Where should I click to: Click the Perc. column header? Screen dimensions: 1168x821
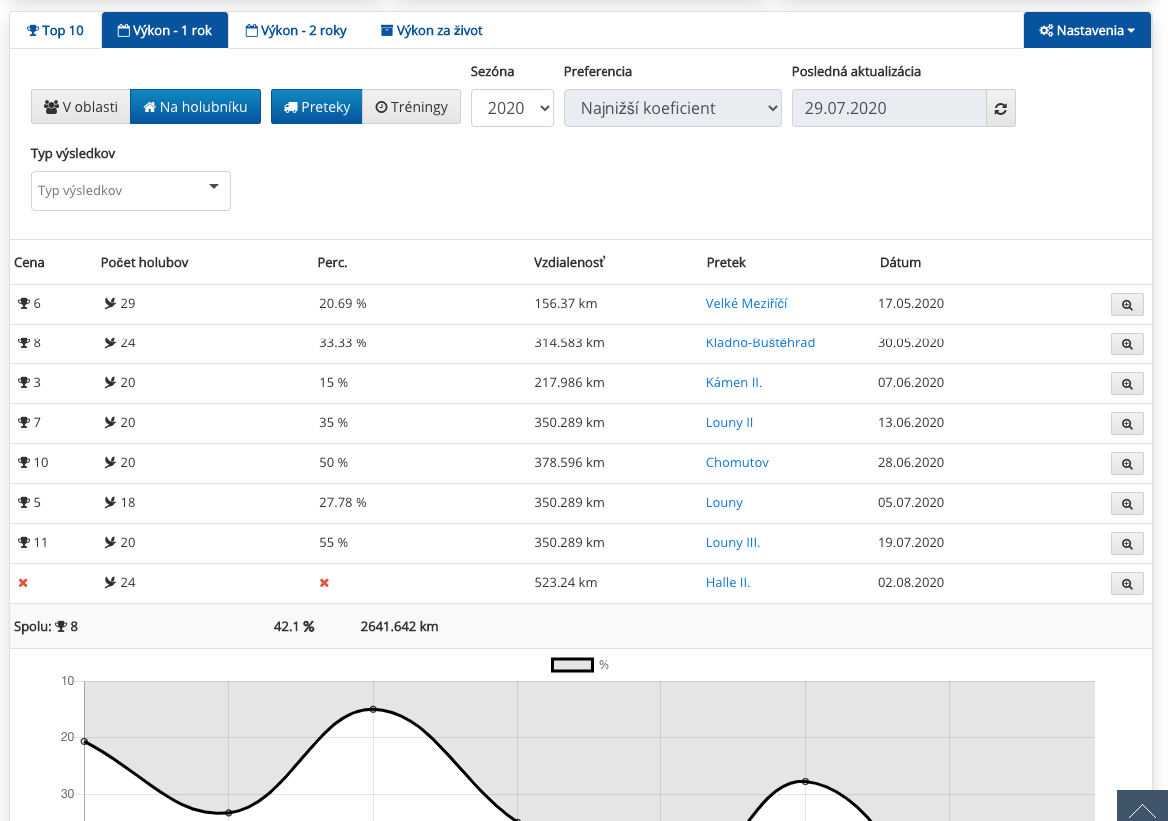pos(332,262)
